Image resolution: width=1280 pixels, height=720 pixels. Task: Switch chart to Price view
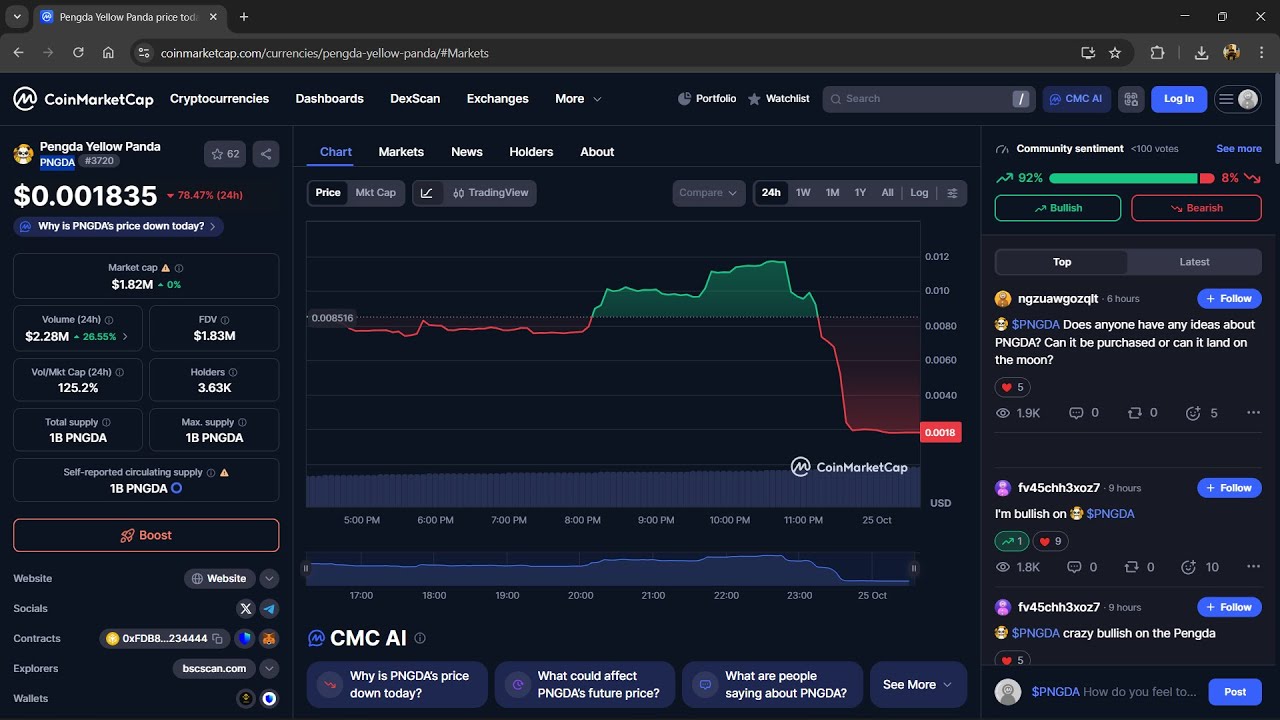tap(328, 193)
